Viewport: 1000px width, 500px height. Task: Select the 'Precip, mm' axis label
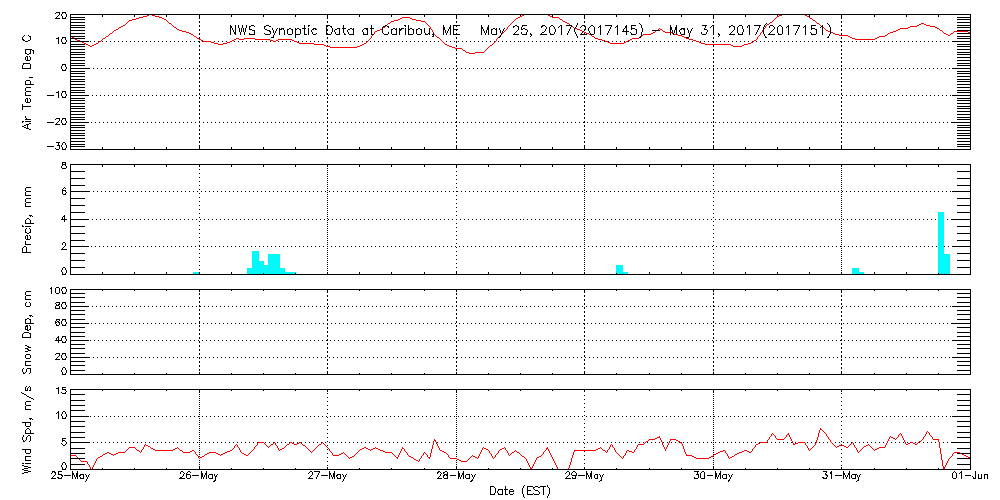pyautogui.click(x=28, y=218)
